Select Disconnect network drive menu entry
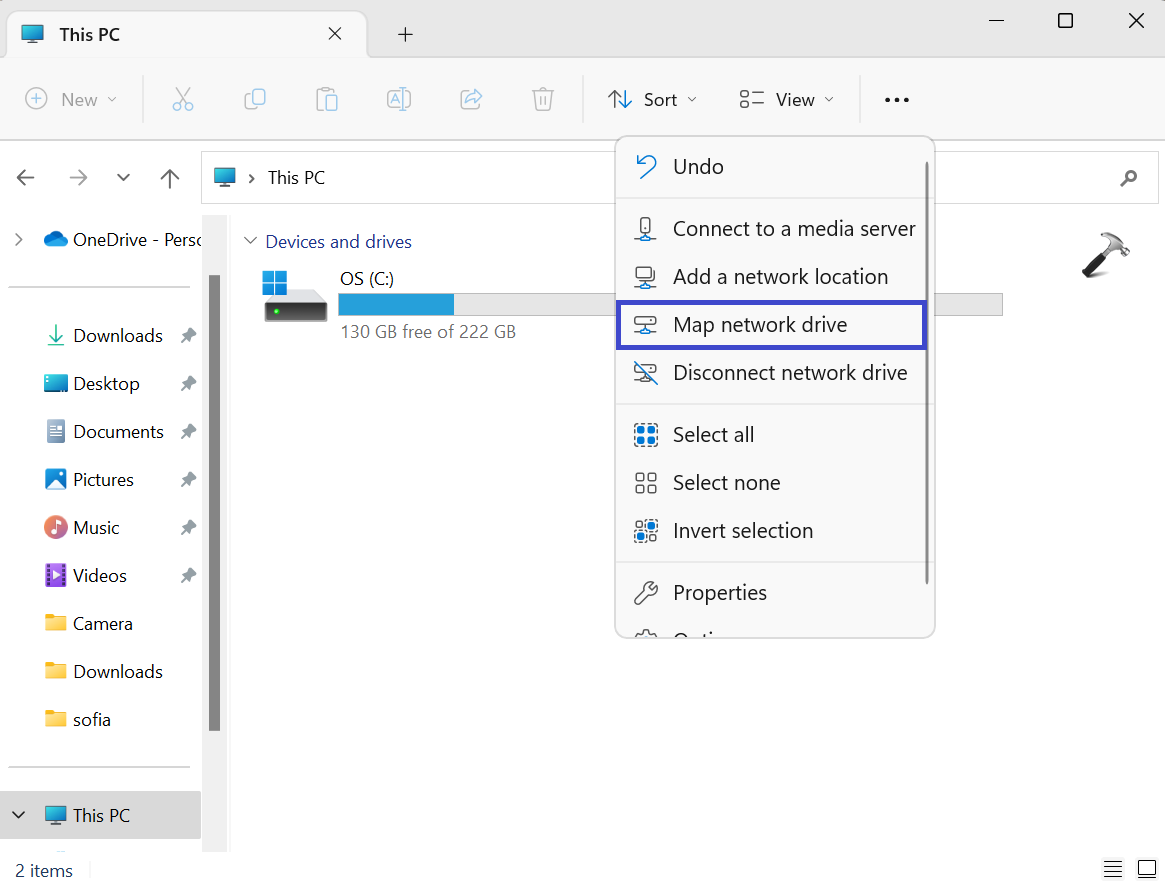Image resolution: width=1165 pixels, height=885 pixels. tap(789, 373)
